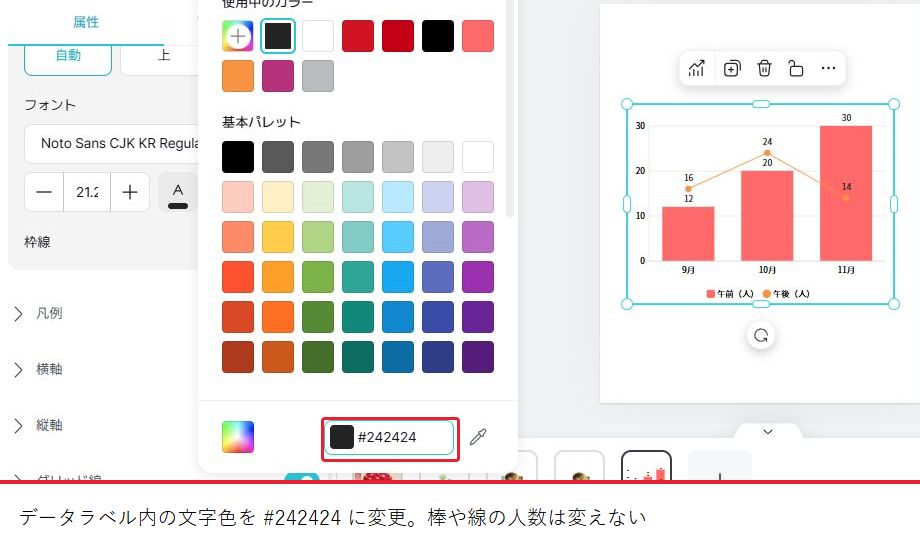The height and width of the screenshot is (552, 920).
Task: Open the three-dot more options menu
Action: 828,69
